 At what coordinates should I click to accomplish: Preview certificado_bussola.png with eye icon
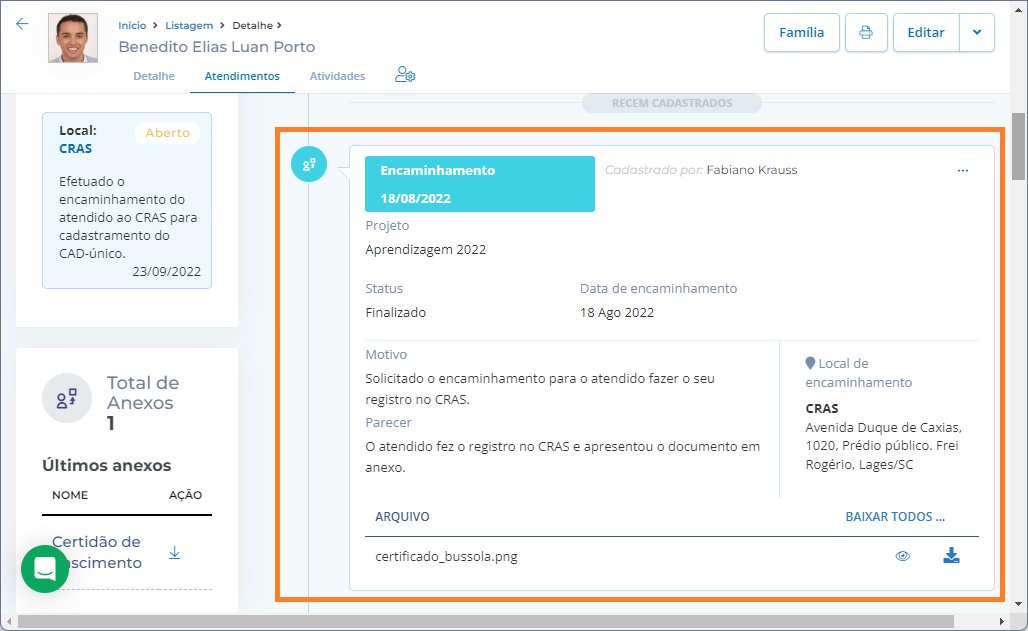903,556
